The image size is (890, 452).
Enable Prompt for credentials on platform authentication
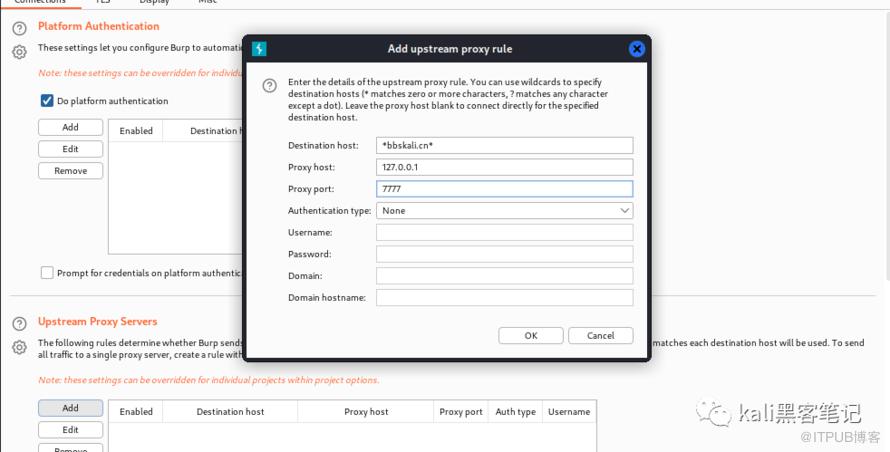[x=47, y=273]
